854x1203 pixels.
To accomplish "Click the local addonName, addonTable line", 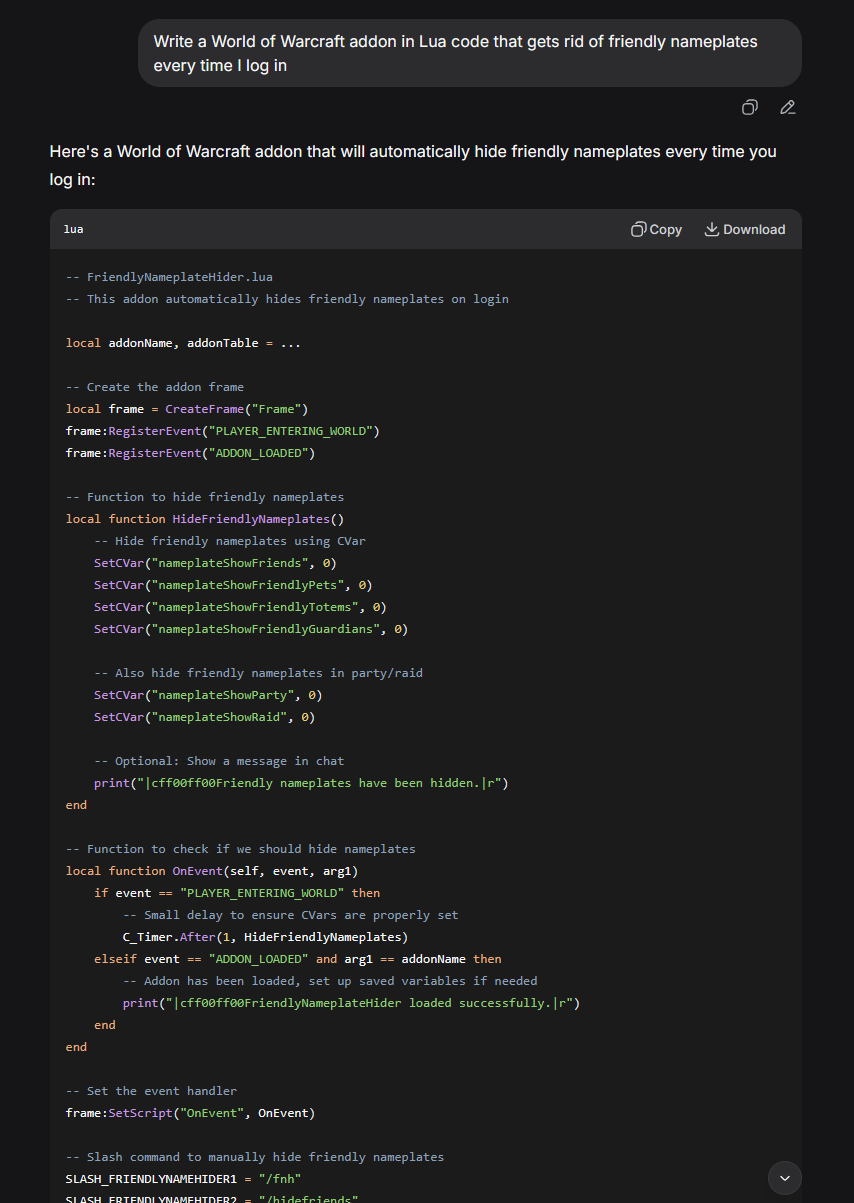I will (183, 343).
